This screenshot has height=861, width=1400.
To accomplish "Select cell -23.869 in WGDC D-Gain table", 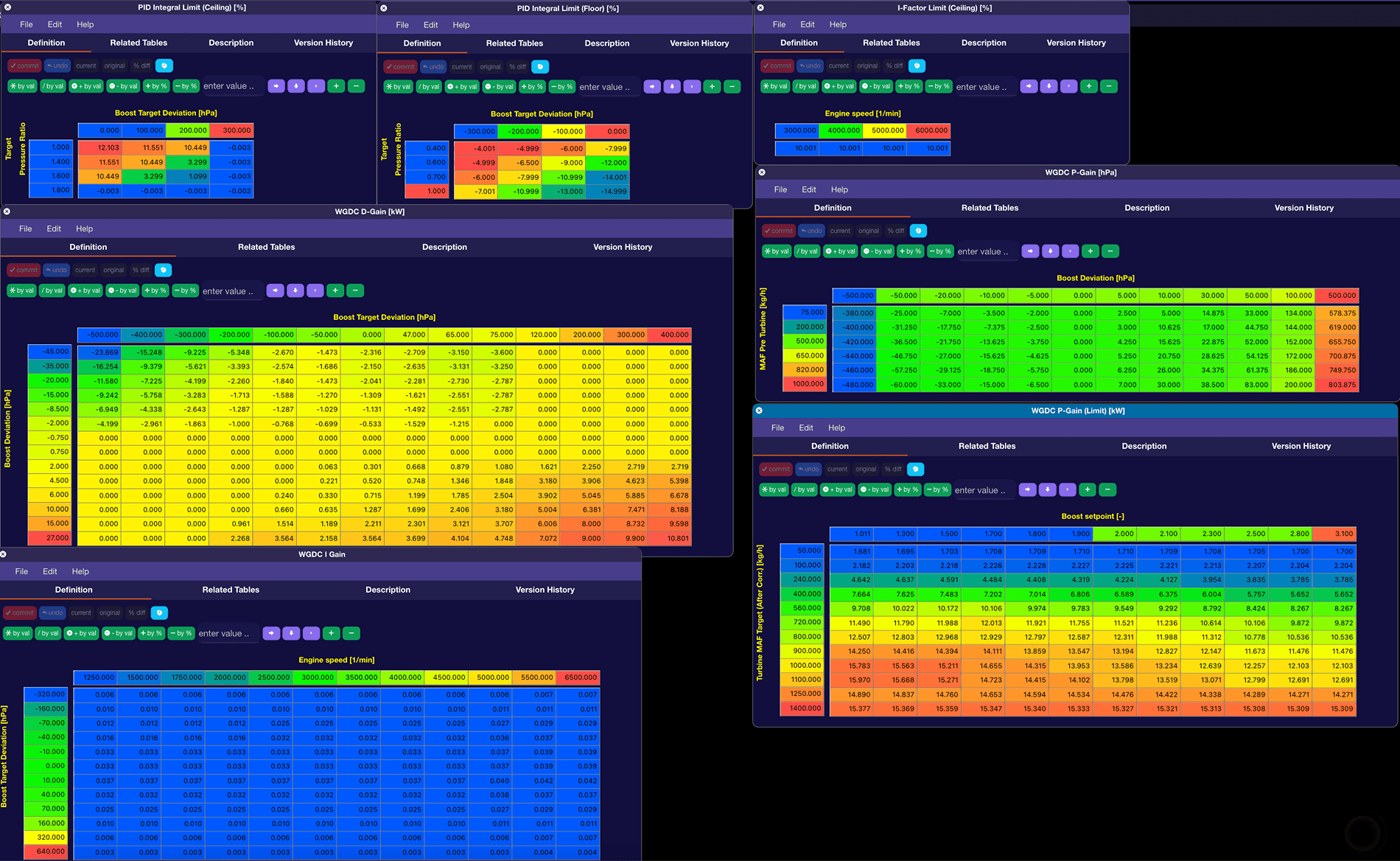I will [99, 352].
